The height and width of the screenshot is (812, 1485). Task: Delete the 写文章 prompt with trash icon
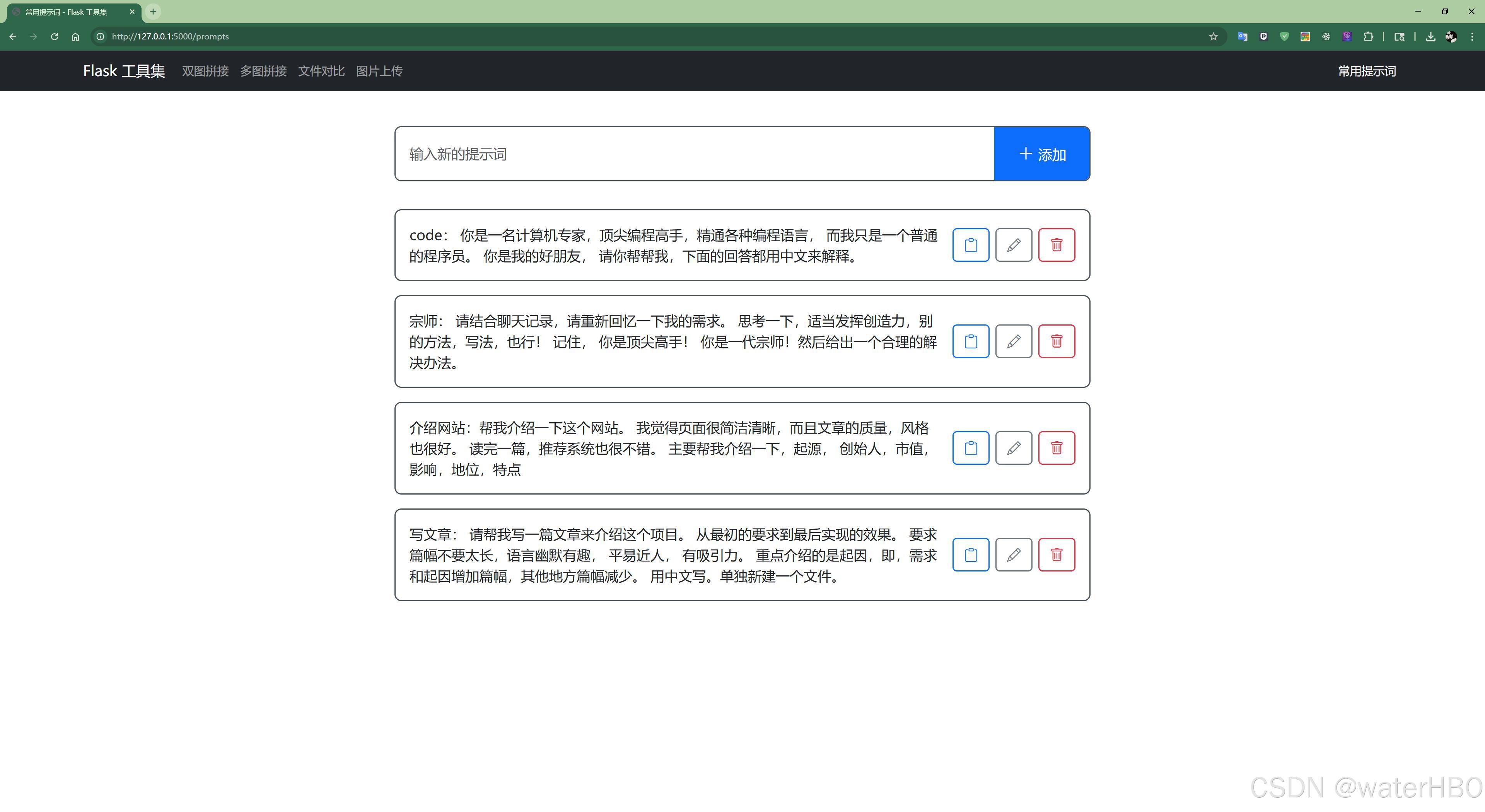[x=1056, y=554]
